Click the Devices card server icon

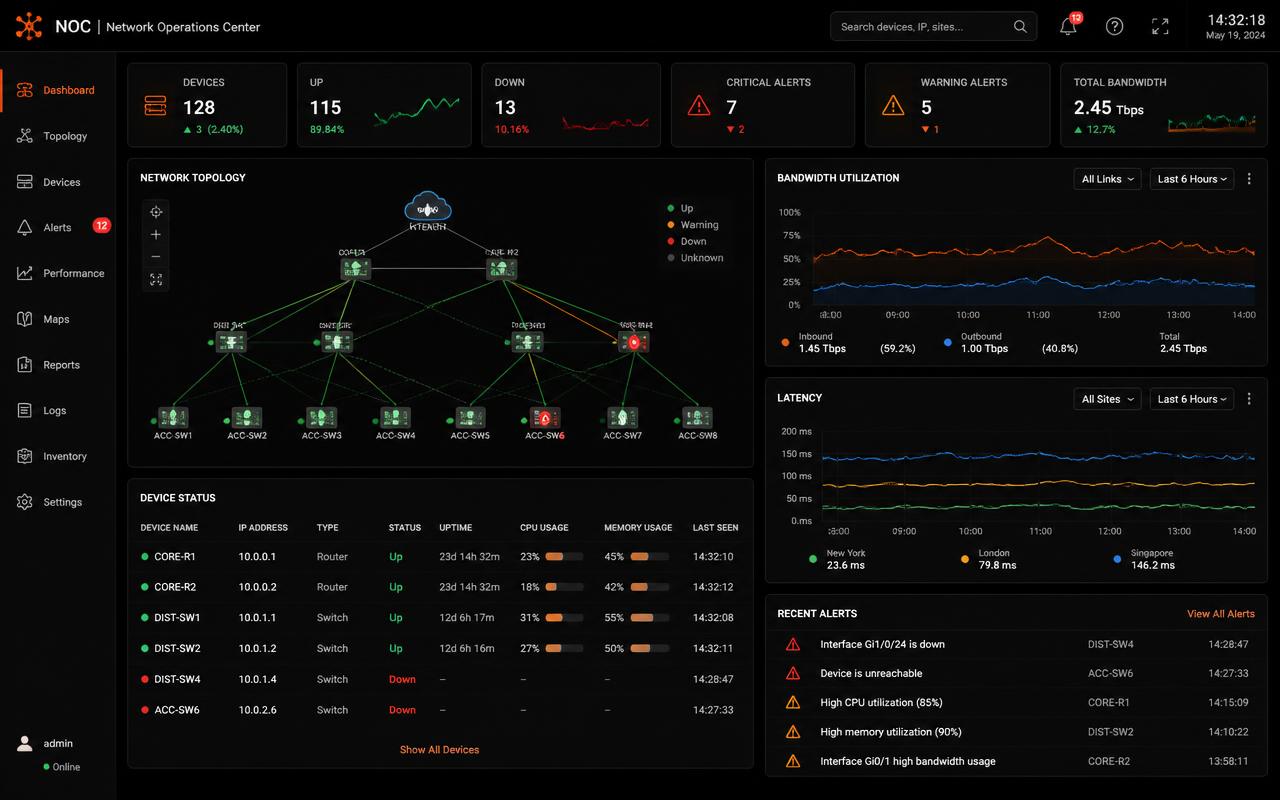point(155,106)
